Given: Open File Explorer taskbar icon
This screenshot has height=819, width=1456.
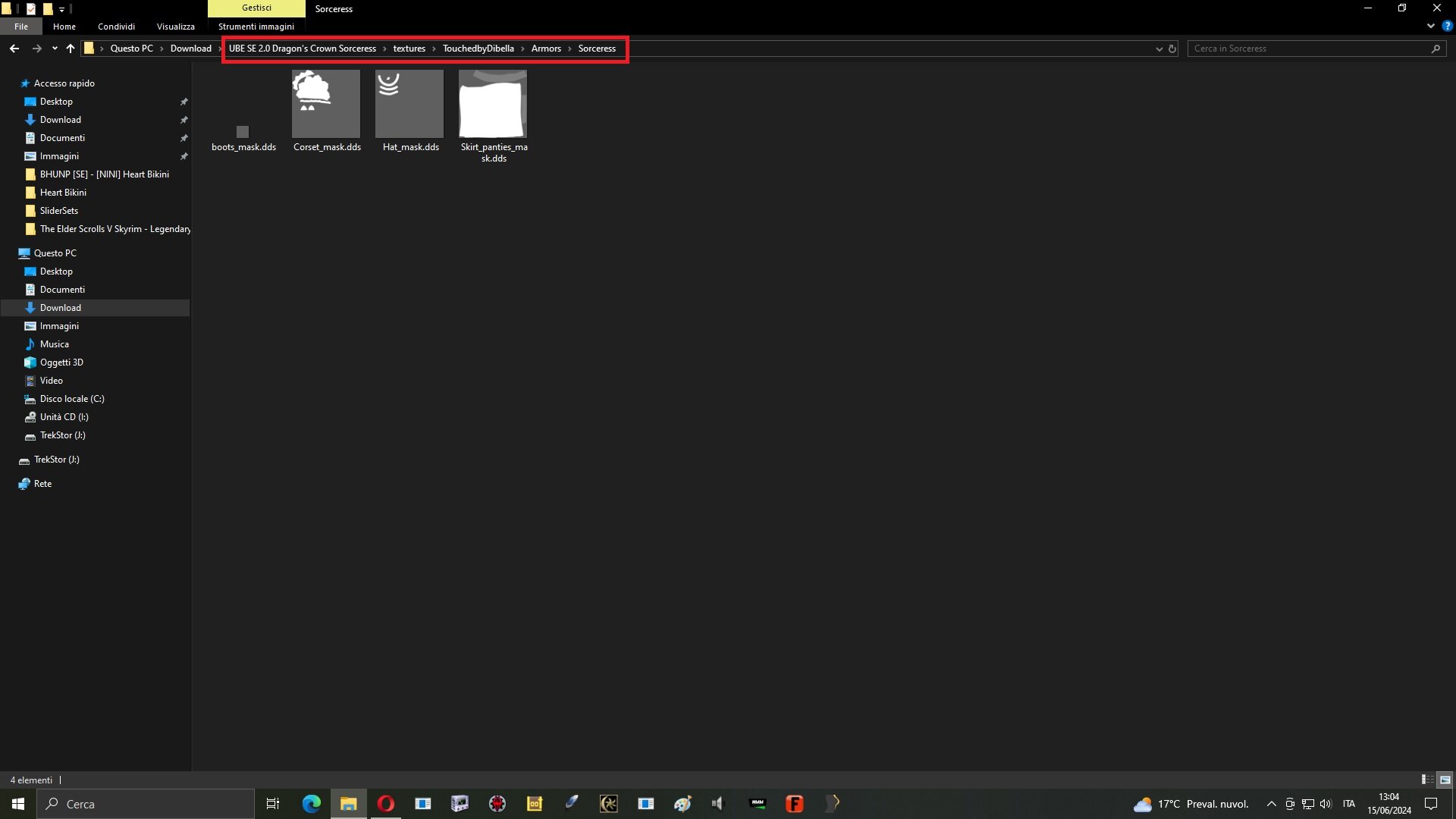Looking at the screenshot, I should pyautogui.click(x=348, y=804).
